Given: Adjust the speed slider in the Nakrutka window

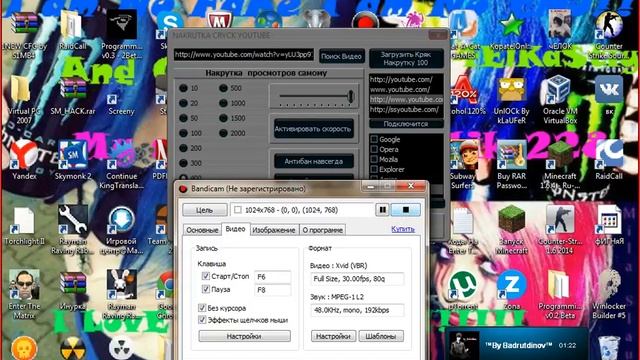Looking at the screenshot, I should coord(350,97).
